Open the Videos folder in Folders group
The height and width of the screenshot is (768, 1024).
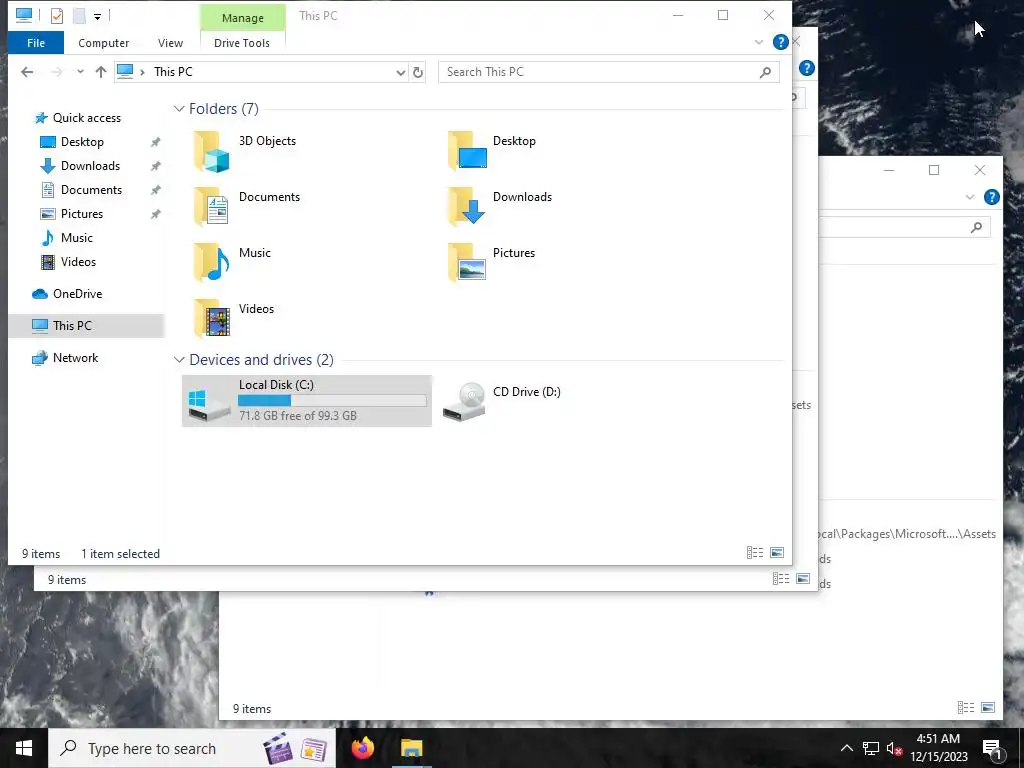click(234, 318)
